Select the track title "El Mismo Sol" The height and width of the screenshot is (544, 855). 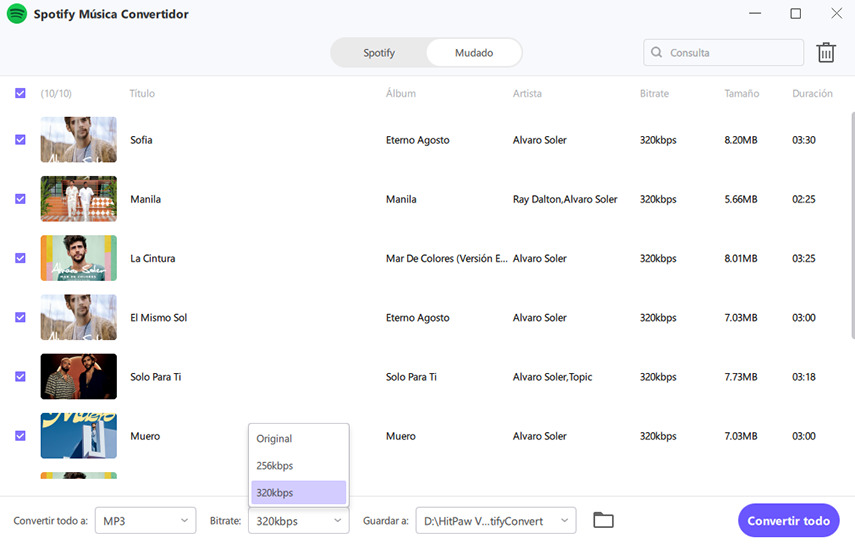coord(159,318)
